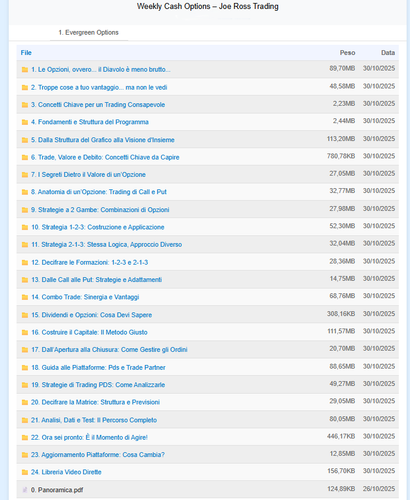This screenshot has height=500, width=410.
Task: Open '4. Fondamenti e Struttura del Programma'
Action: (90, 122)
